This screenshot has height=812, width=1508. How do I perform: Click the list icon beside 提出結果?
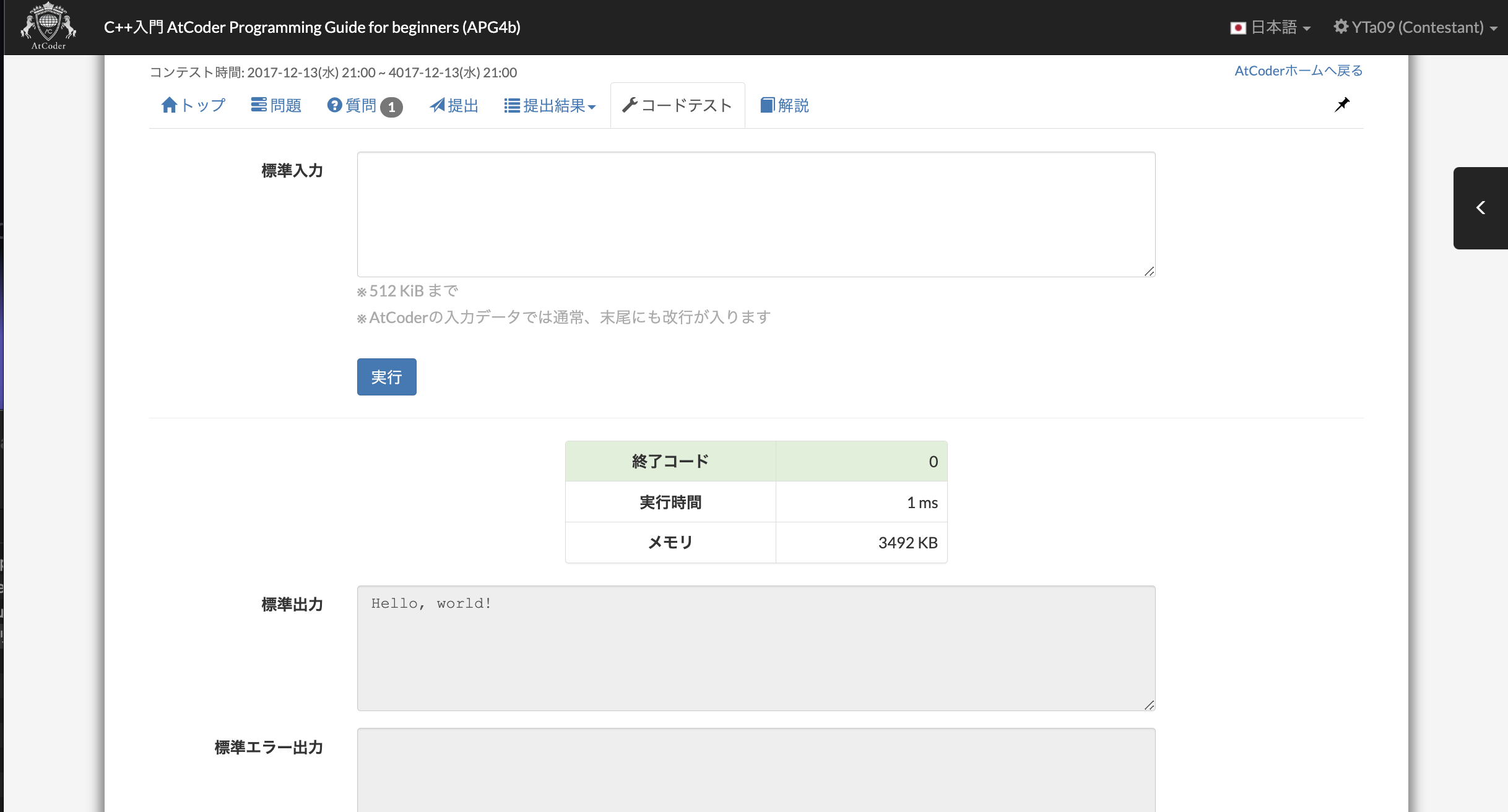pyautogui.click(x=512, y=106)
